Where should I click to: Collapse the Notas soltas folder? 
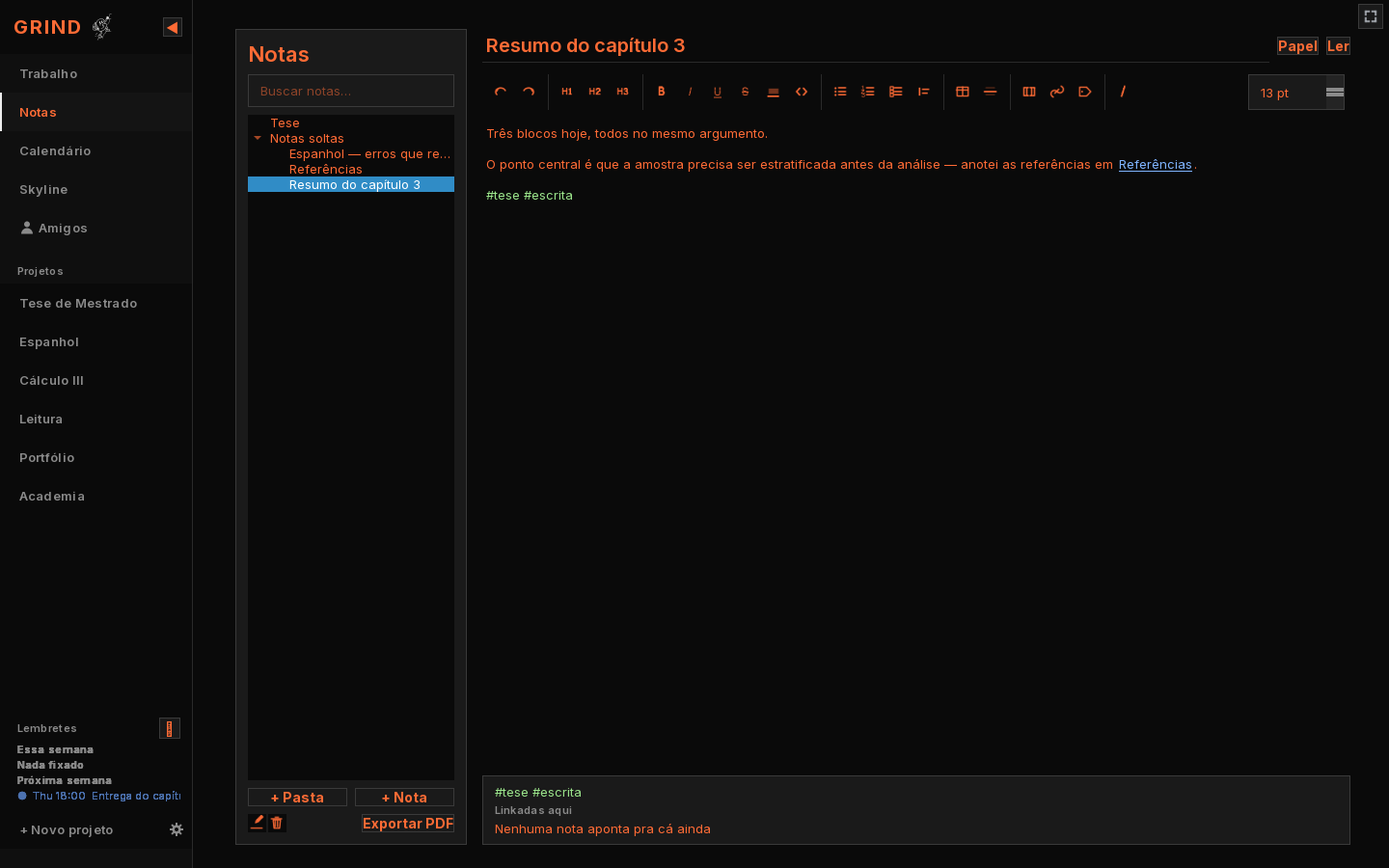(258, 138)
